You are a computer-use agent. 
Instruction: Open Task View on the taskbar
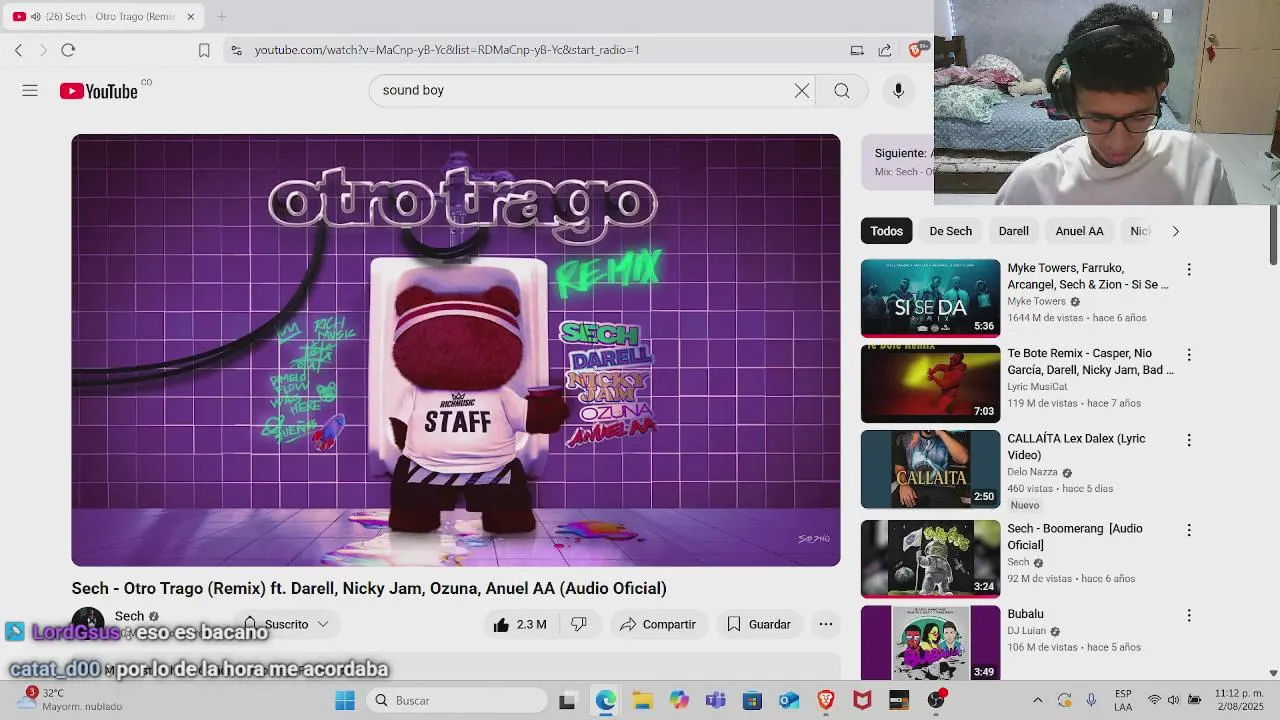click(x=567, y=700)
